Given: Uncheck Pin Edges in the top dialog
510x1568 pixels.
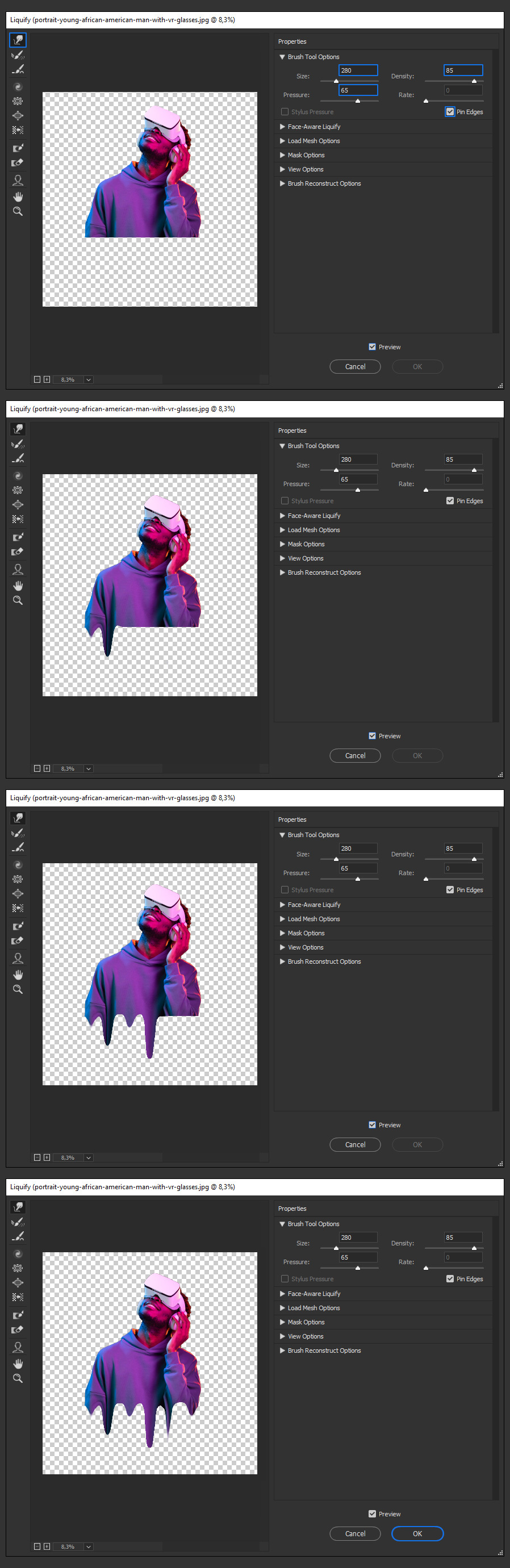Looking at the screenshot, I should point(450,112).
